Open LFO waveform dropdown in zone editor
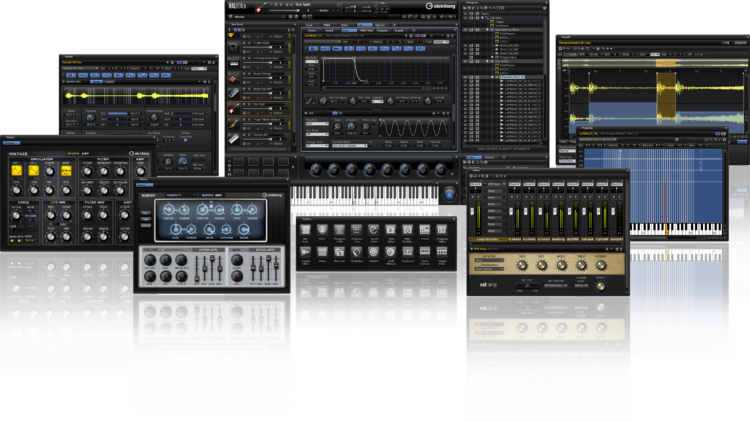The height and width of the screenshot is (422, 750). 317,123
